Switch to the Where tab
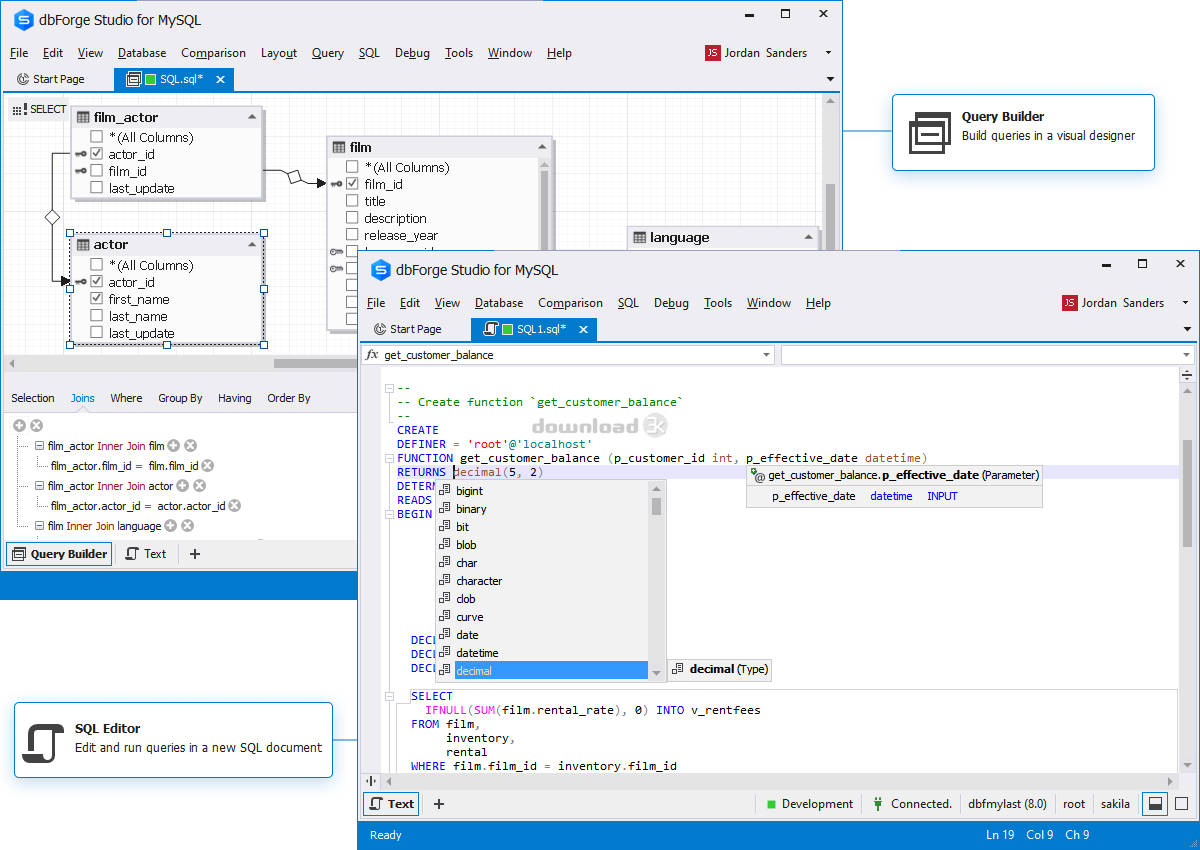 (126, 398)
